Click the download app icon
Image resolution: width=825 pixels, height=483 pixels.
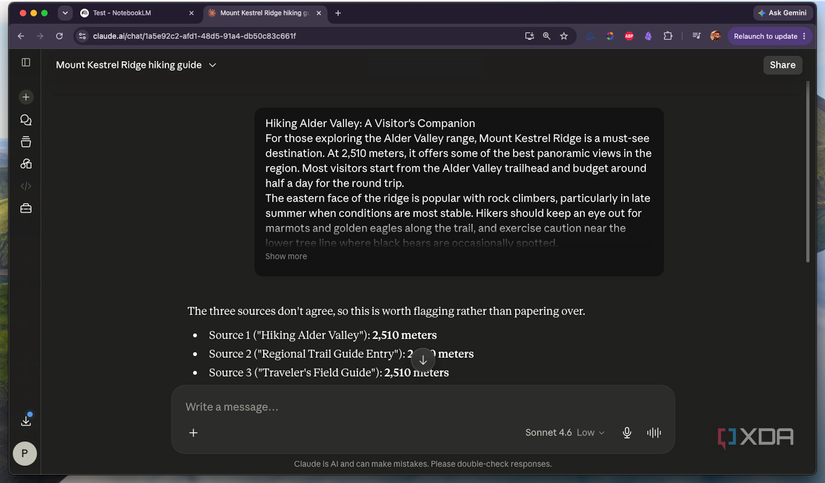click(x=26, y=420)
